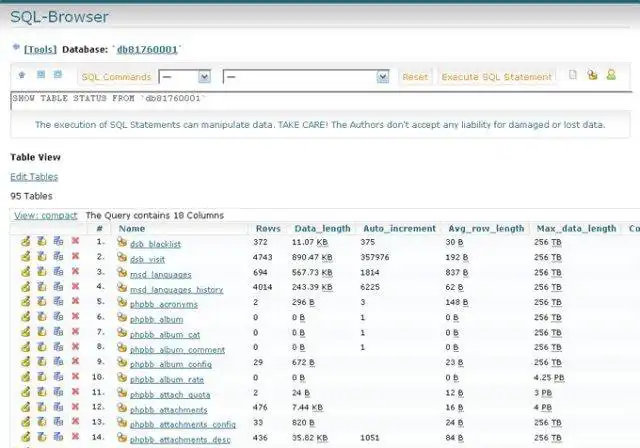Open the phpbb_acronyms table link
The width and height of the screenshot is (640, 448).
pyautogui.click(x=164, y=304)
